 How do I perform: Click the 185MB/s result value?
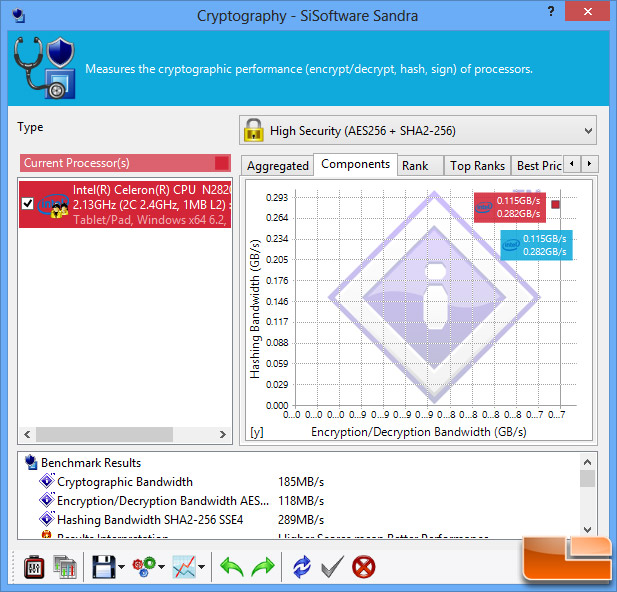301,482
